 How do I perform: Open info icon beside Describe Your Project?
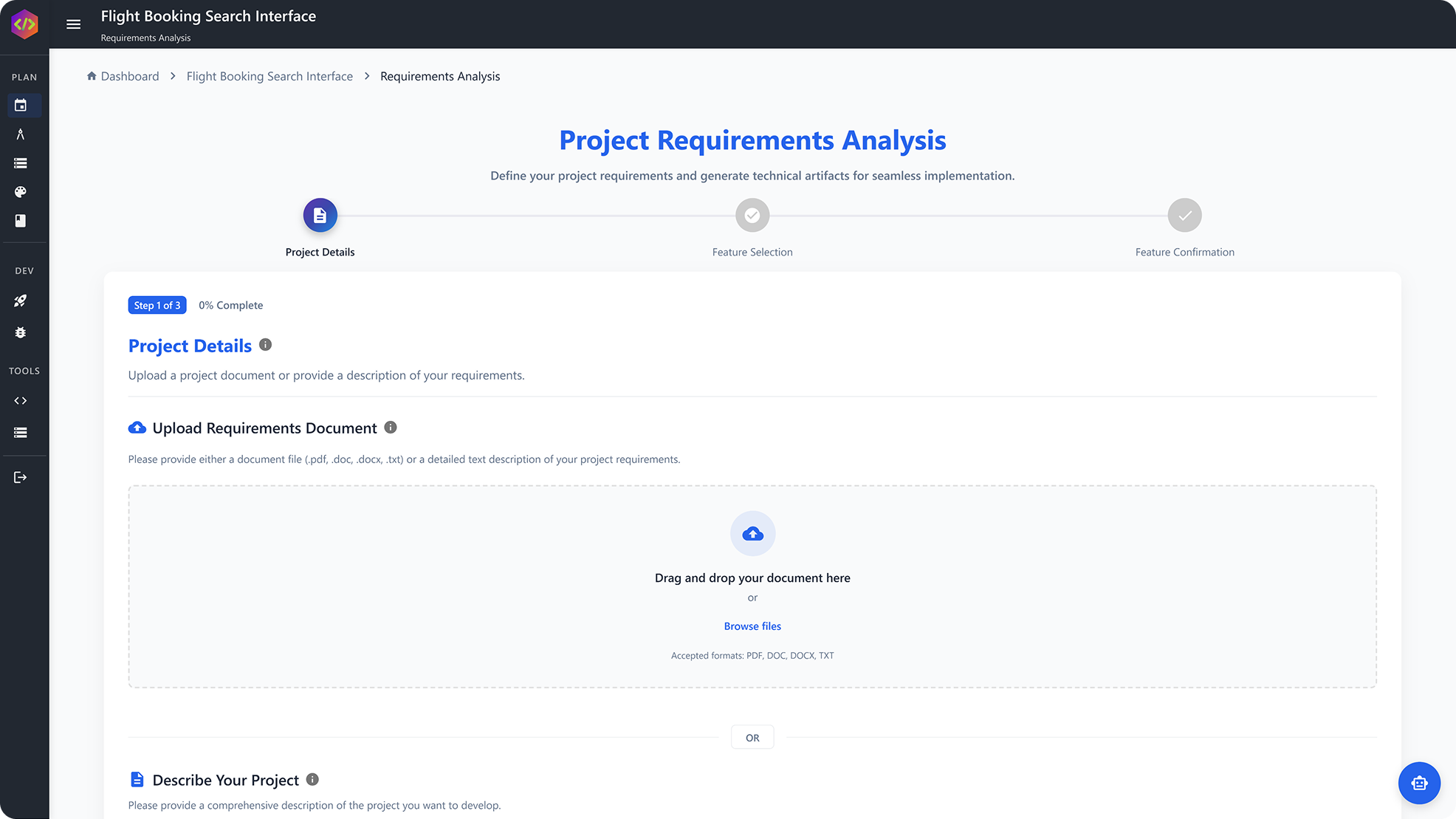point(312,779)
